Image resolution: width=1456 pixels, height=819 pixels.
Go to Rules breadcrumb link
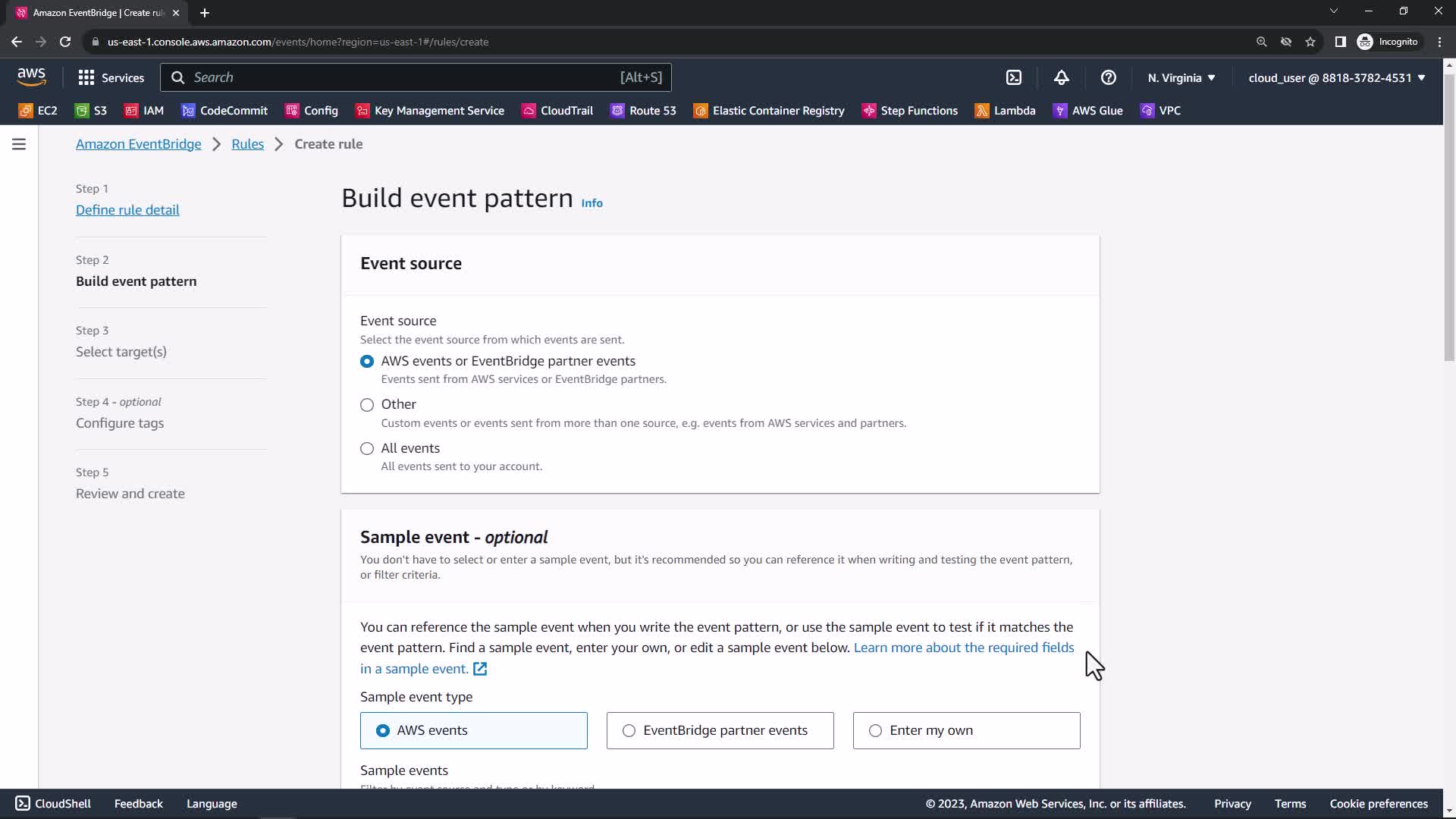(247, 144)
